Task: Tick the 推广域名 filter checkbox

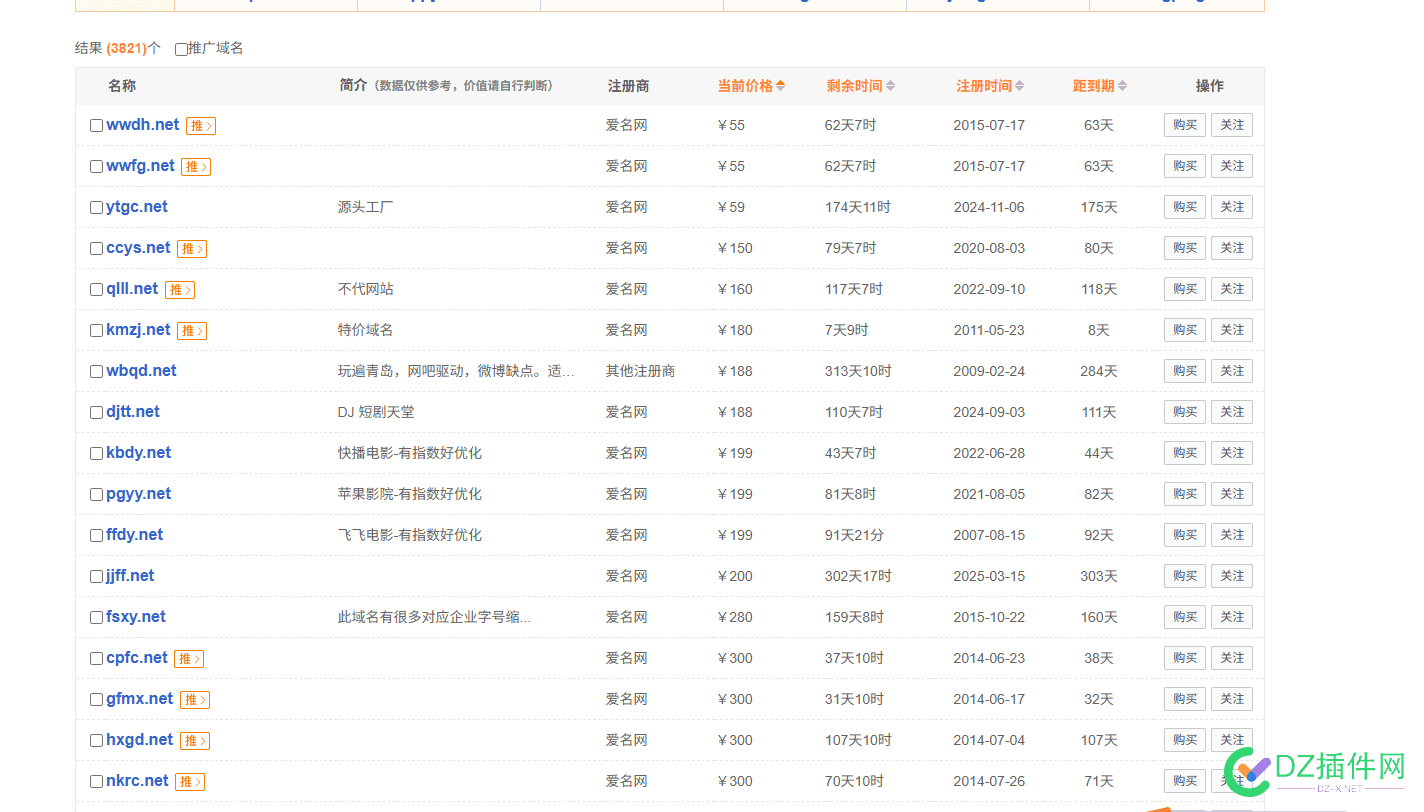Action: click(181, 49)
